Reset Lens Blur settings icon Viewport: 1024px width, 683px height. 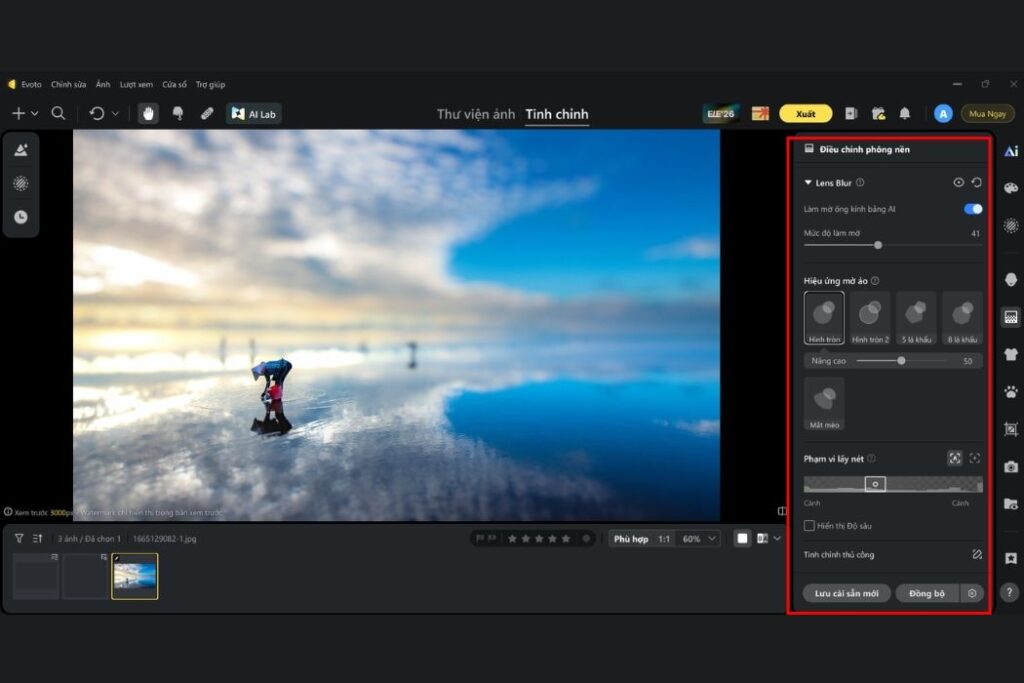point(976,183)
